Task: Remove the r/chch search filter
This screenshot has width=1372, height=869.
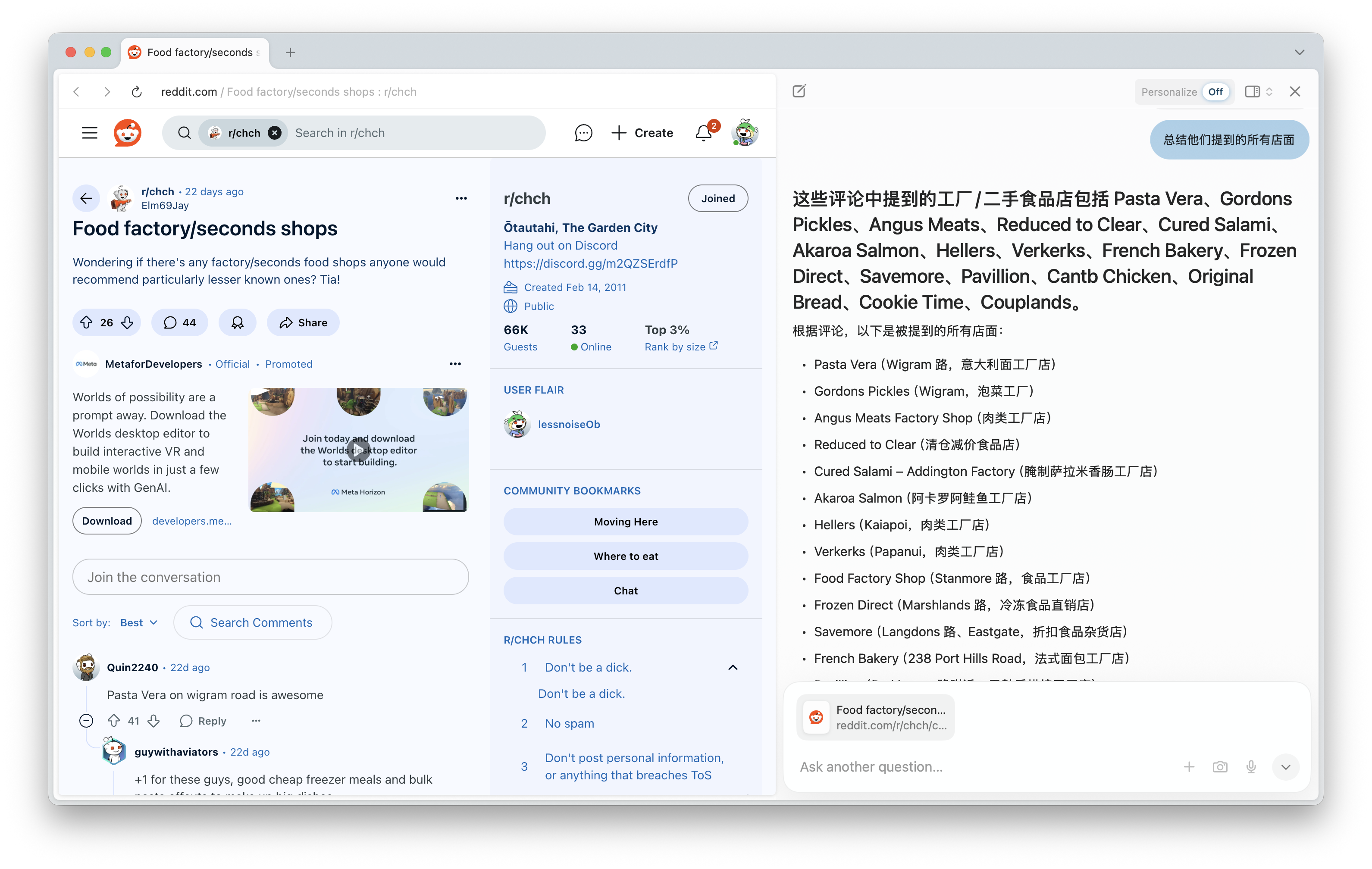Action: coord(275,133)
